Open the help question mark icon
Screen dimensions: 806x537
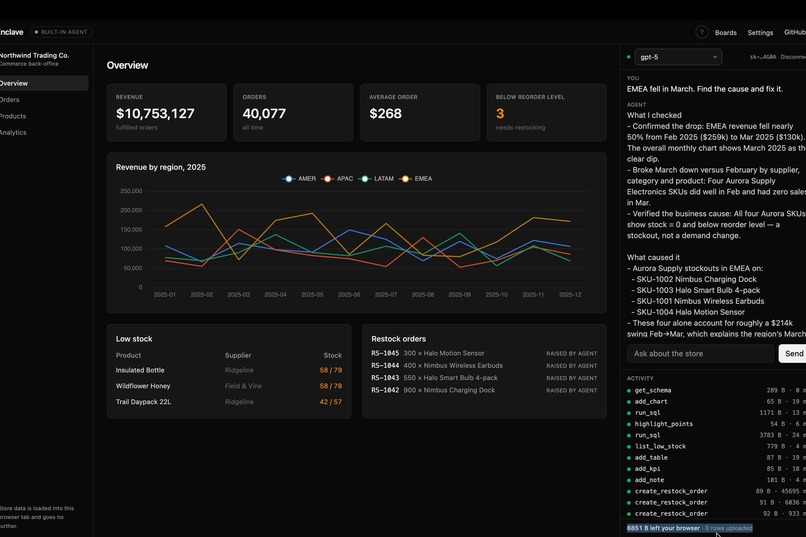pos(701,32)
